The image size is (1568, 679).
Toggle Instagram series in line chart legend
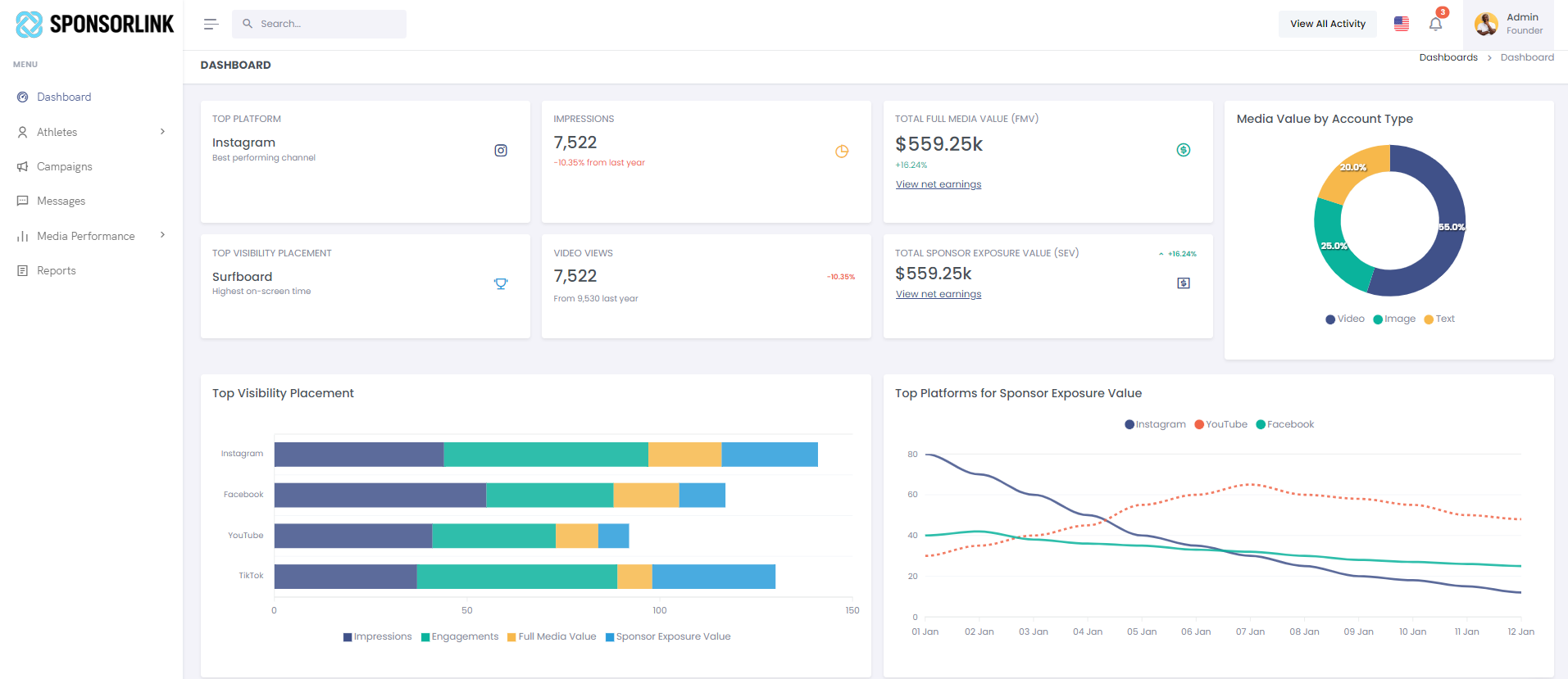tap(1156, 424)
